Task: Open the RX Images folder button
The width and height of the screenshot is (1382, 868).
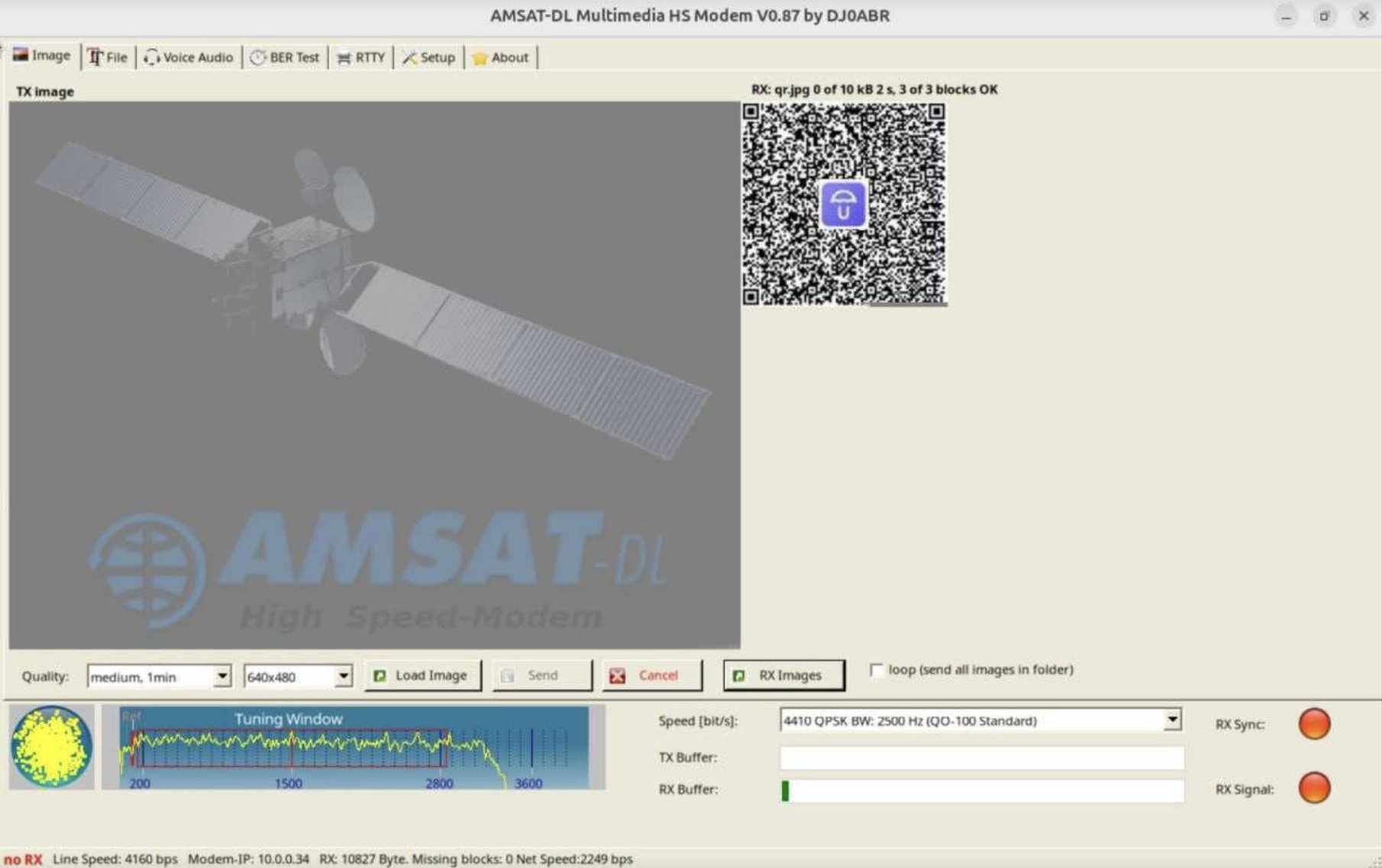Action: [783, 675]
